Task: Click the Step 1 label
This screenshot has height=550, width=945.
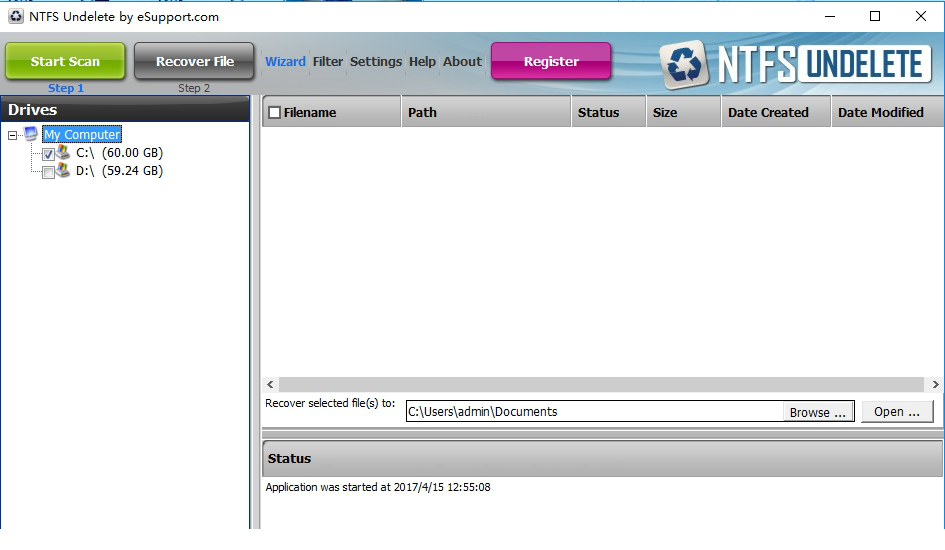Action: [x=66, y=88]
